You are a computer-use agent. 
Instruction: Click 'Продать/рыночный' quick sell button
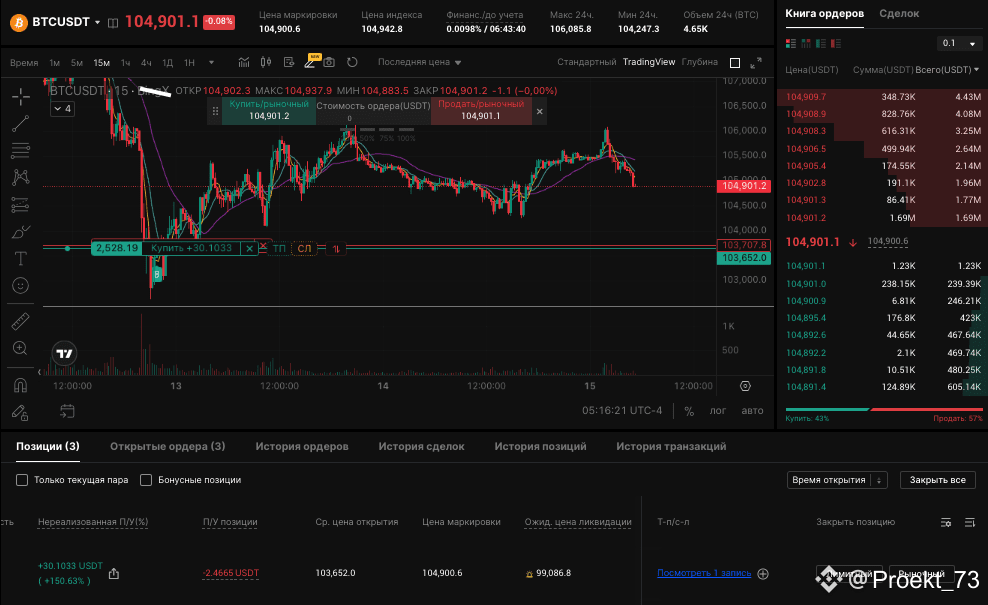(481, 110)
